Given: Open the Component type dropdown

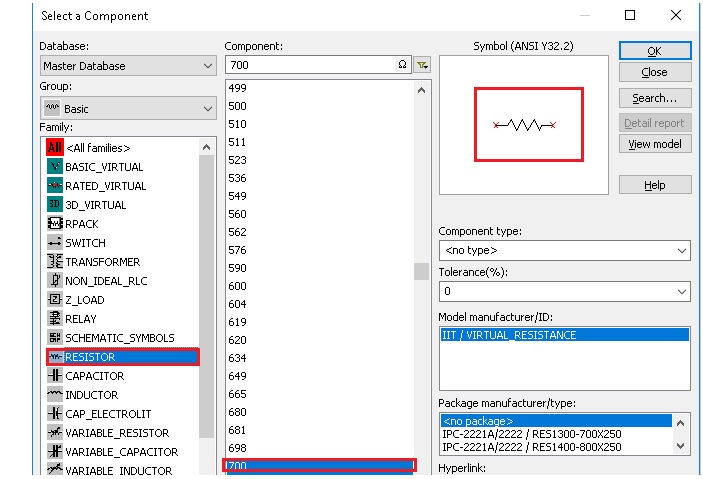Looking at the screenshot, I should pos(564,250).
